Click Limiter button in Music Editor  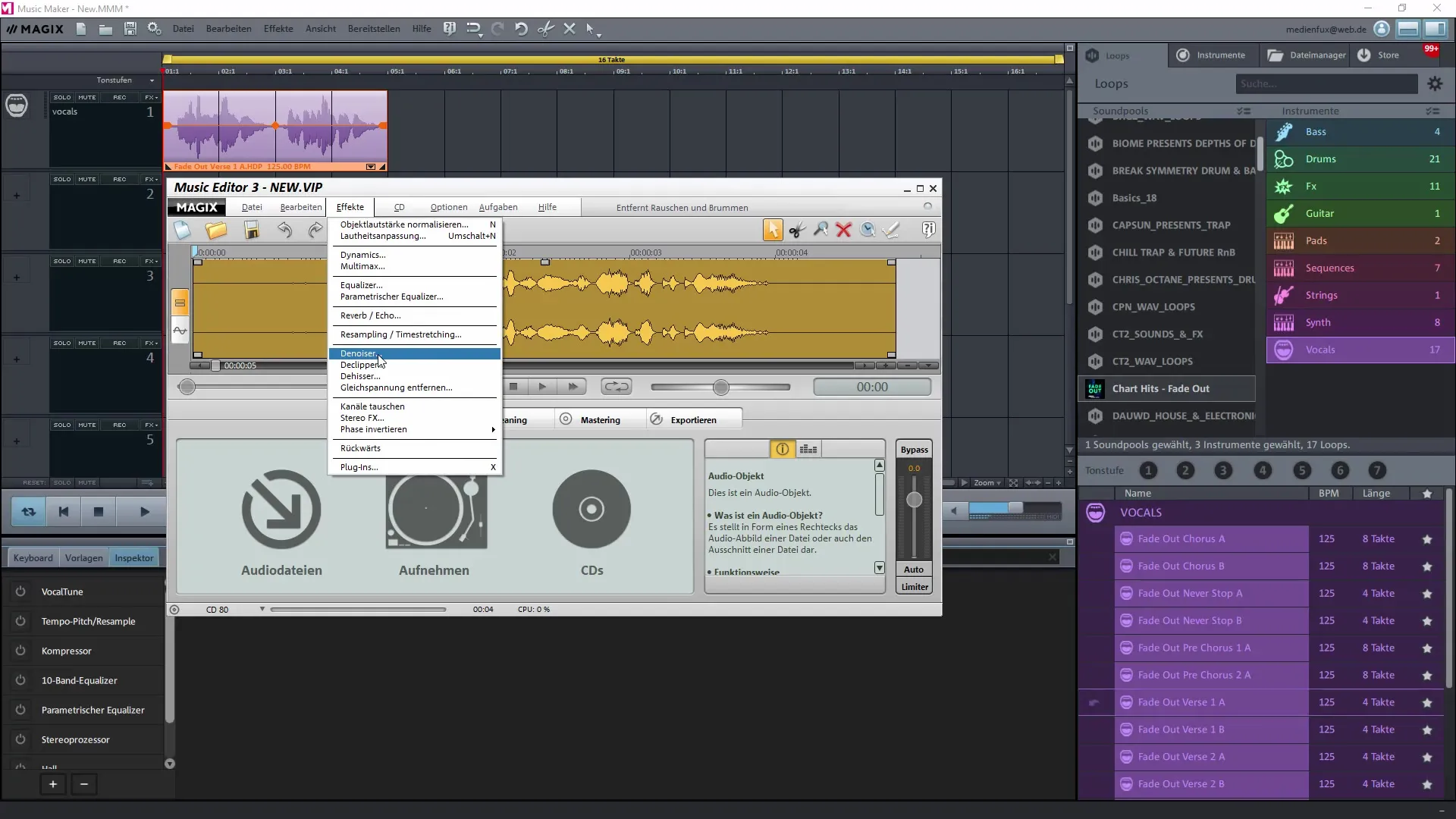coord(914,587)
